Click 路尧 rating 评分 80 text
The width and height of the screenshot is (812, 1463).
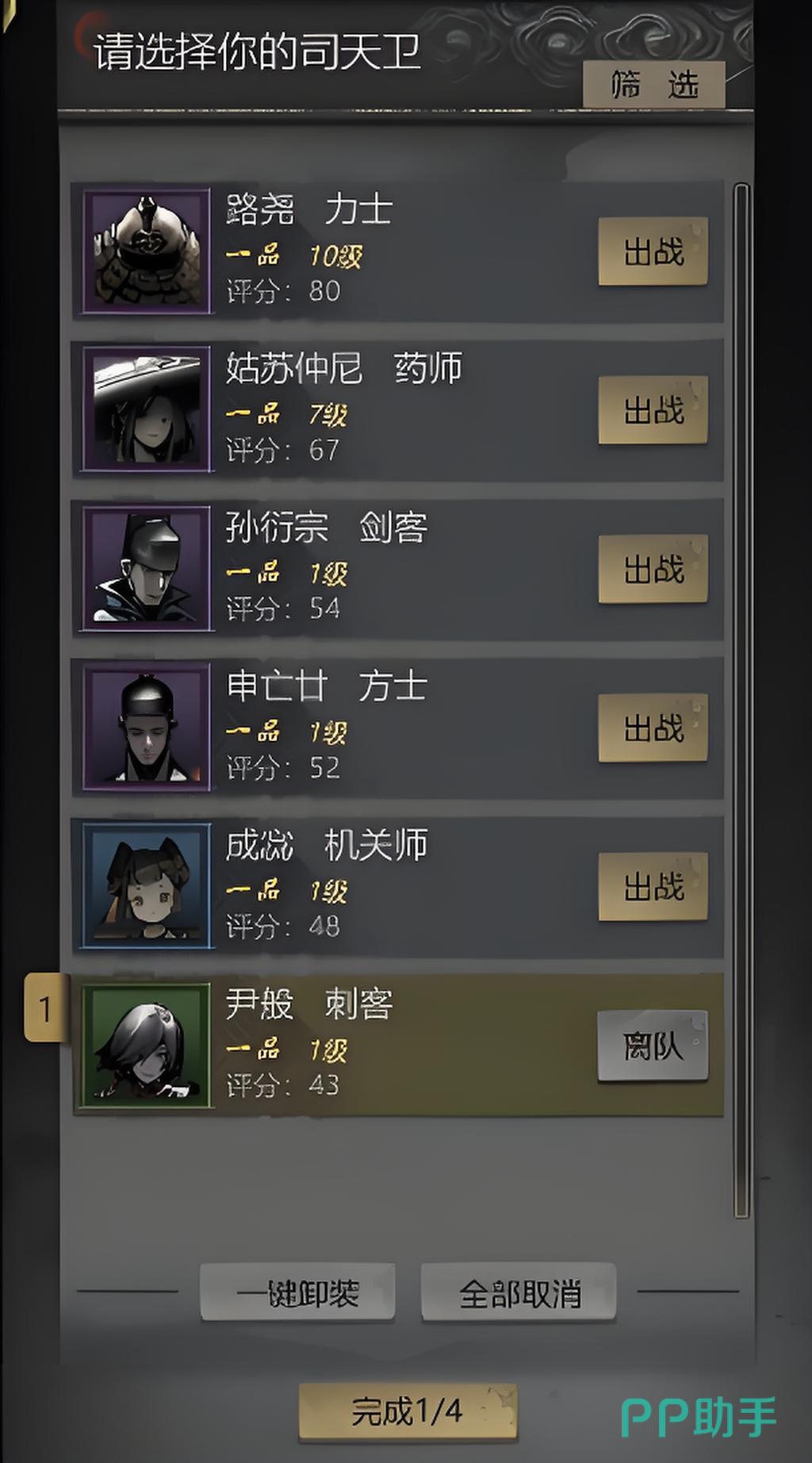pyautogui.click(x=283, y=291)
